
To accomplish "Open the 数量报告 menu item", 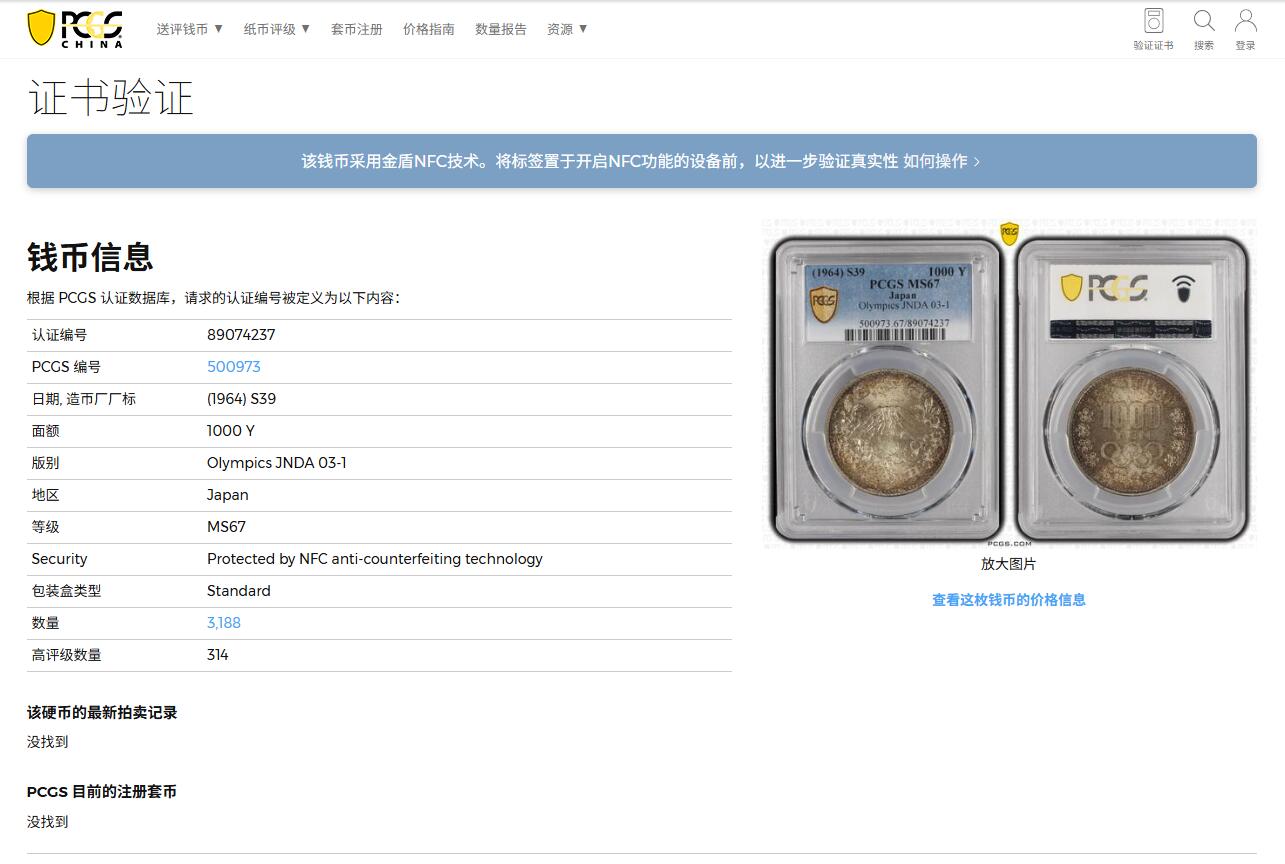I will click(x=501, y=29).
